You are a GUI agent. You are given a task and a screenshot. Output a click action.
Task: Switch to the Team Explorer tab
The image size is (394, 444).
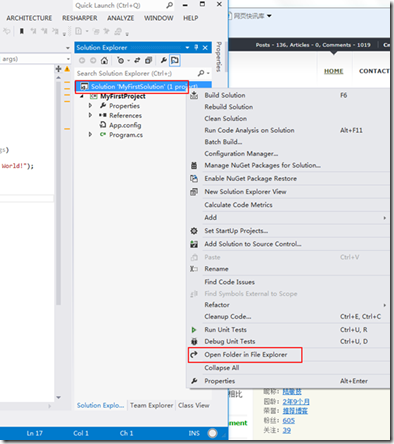click(151, 405)
